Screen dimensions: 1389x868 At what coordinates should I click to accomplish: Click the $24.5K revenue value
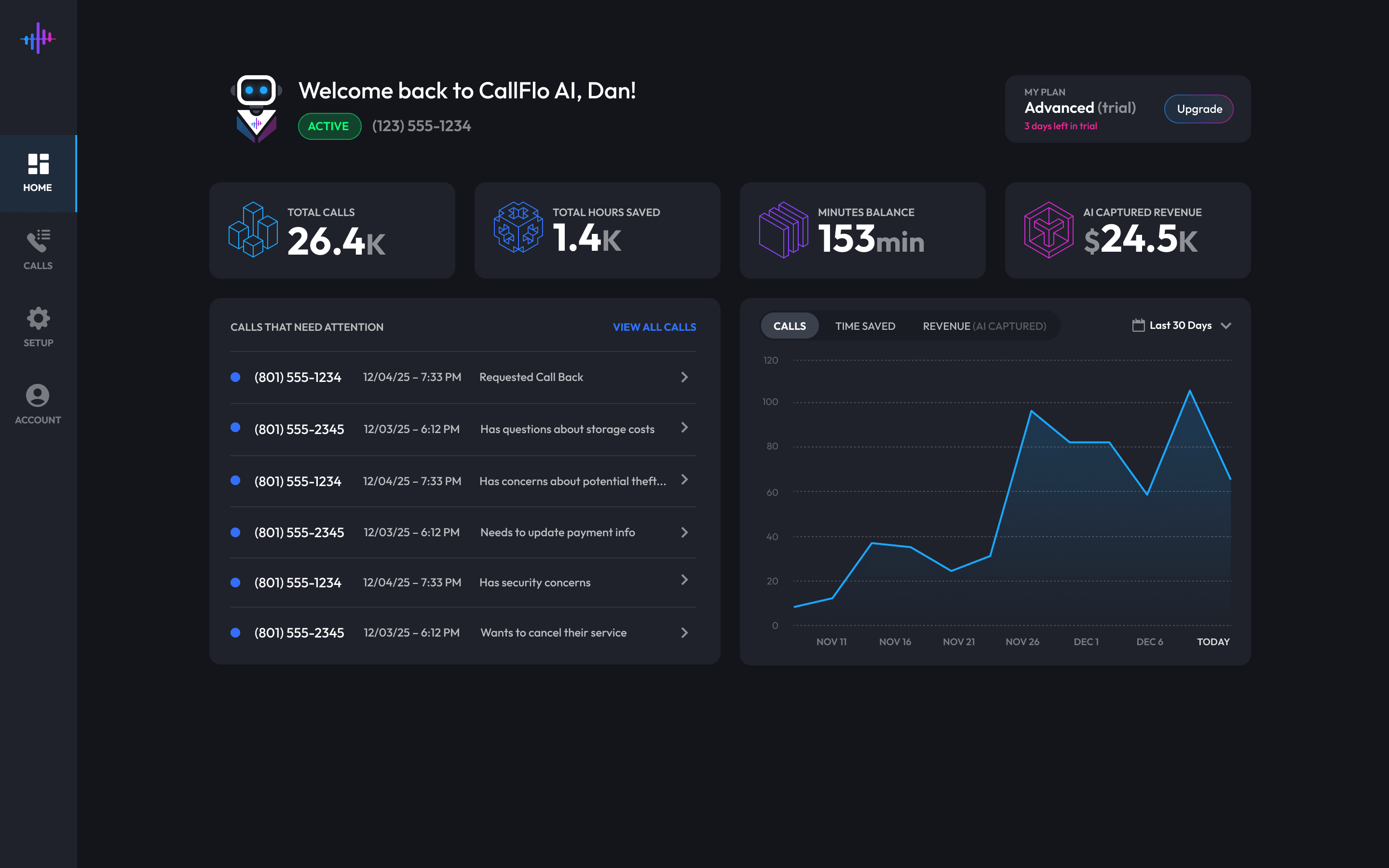(x=1141, y=239)
